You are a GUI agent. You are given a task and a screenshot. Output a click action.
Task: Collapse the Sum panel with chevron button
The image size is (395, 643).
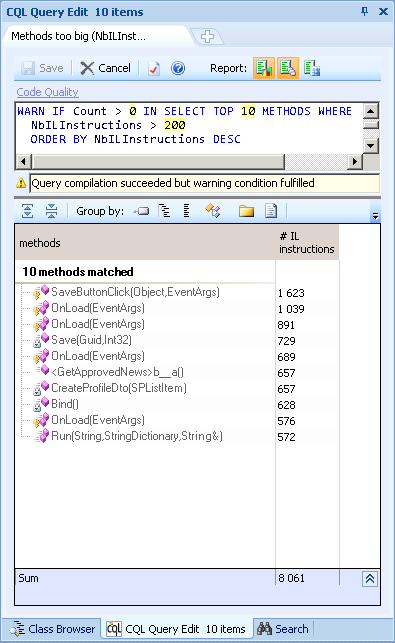click(x=370, y=579)
